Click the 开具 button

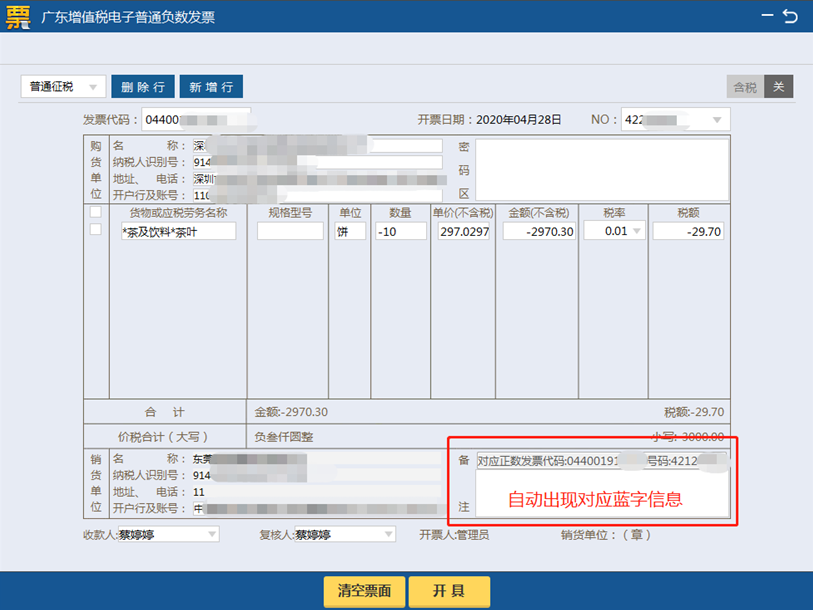click(x=449, y=591)
